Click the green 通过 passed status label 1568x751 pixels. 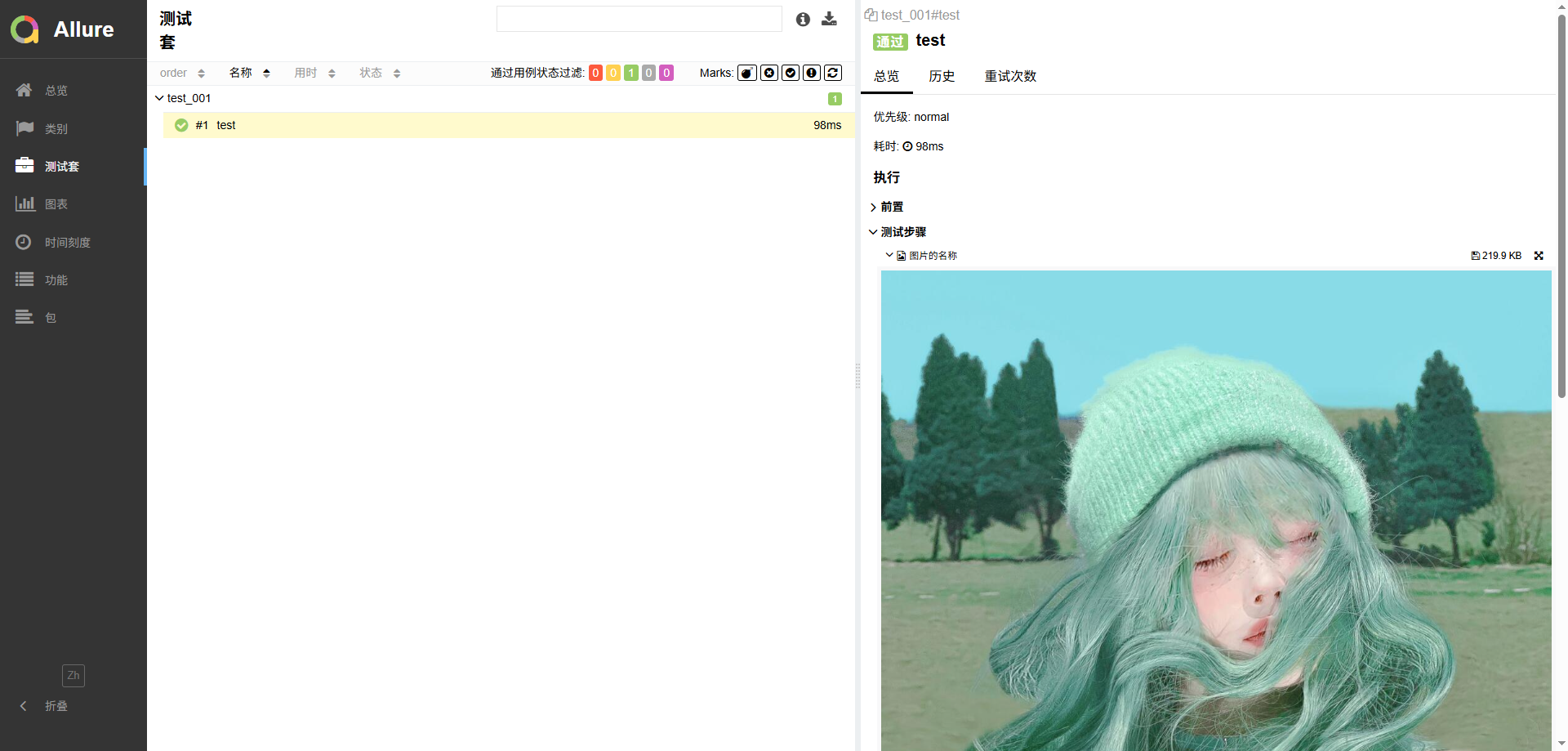click(890, 42)
